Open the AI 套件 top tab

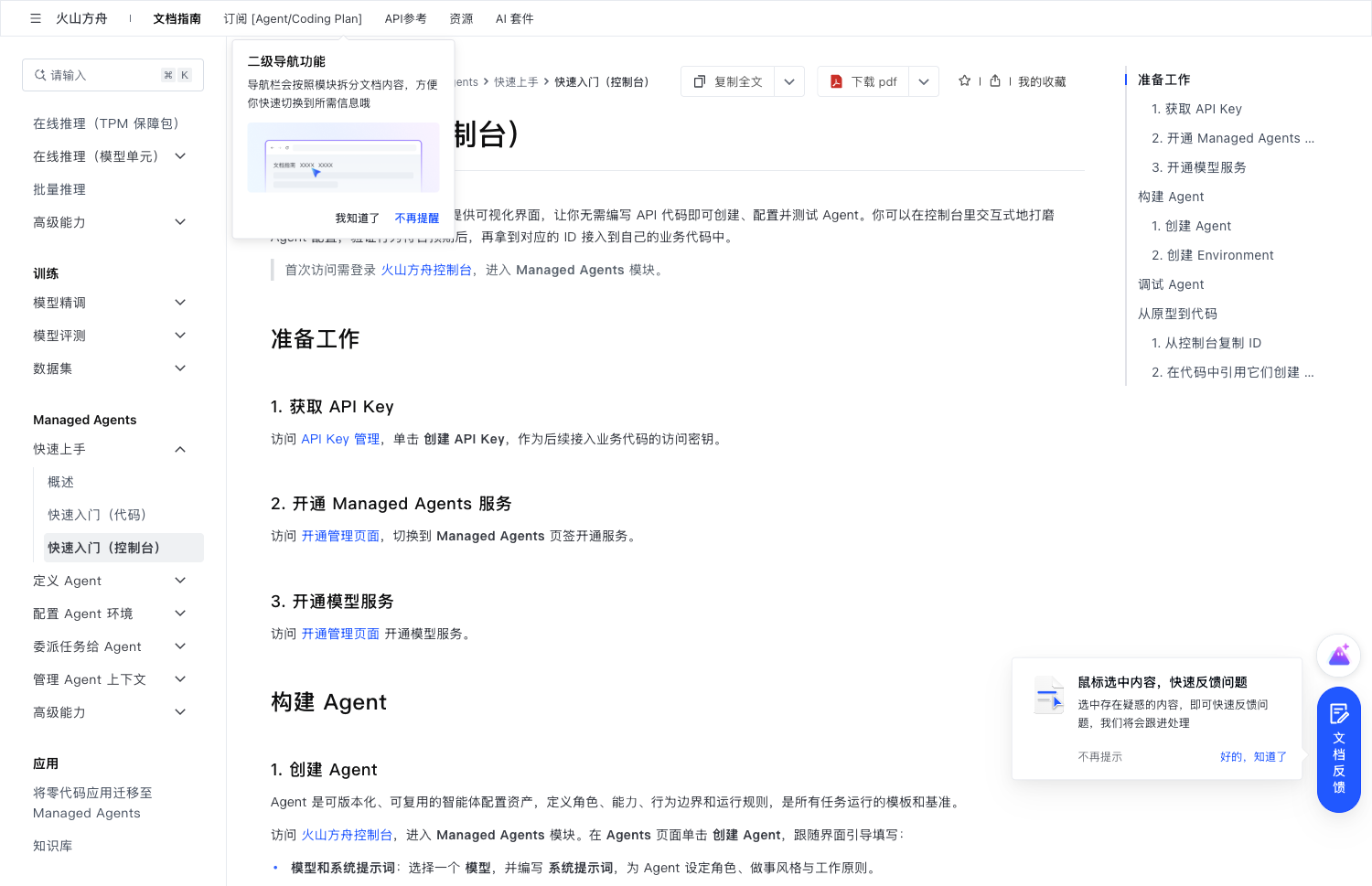[514, 18]
